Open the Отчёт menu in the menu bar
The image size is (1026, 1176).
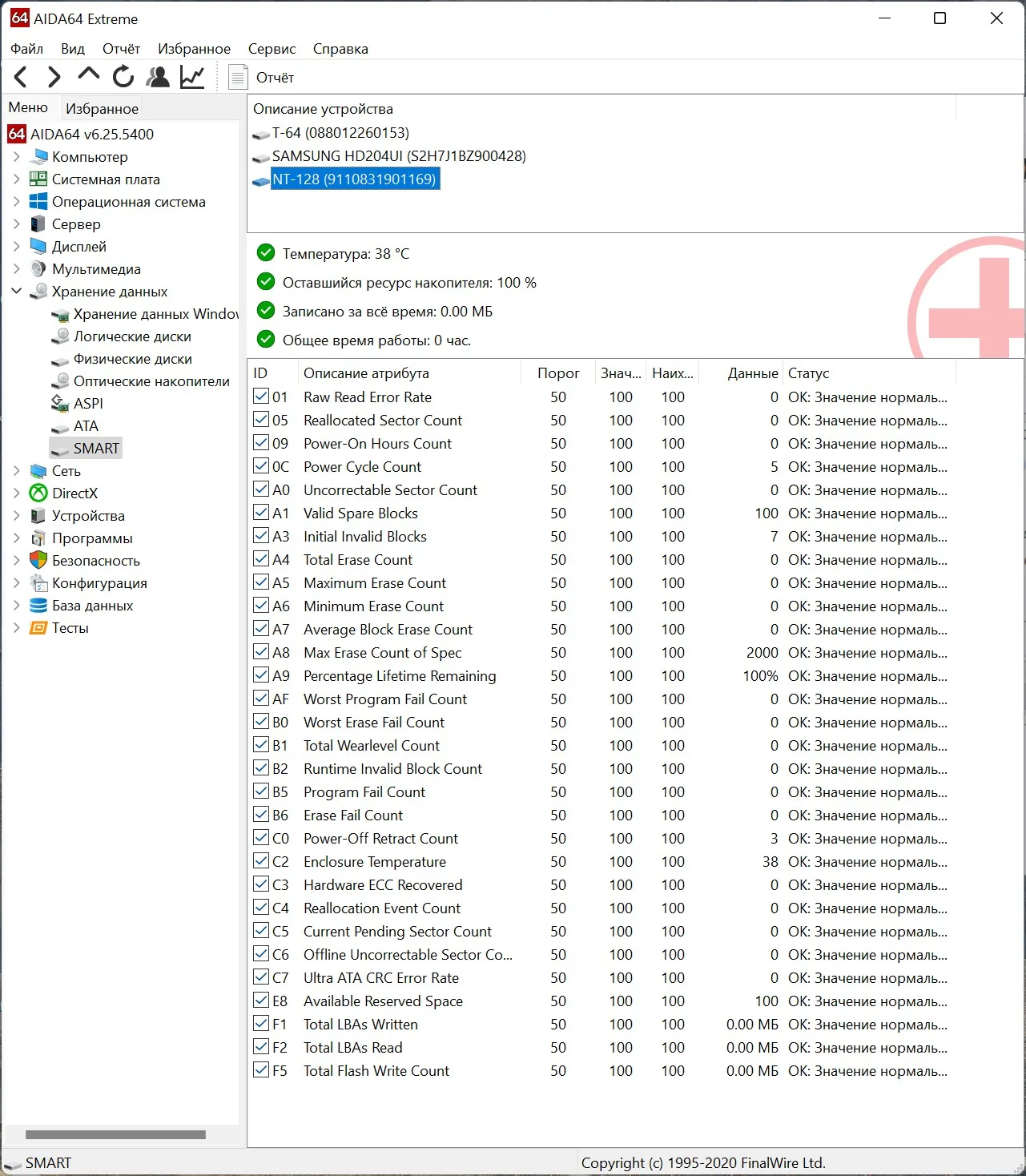tap(121, 49)
